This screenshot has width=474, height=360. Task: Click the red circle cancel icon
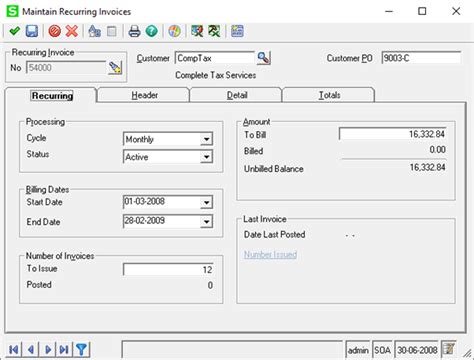pos(55,31)
